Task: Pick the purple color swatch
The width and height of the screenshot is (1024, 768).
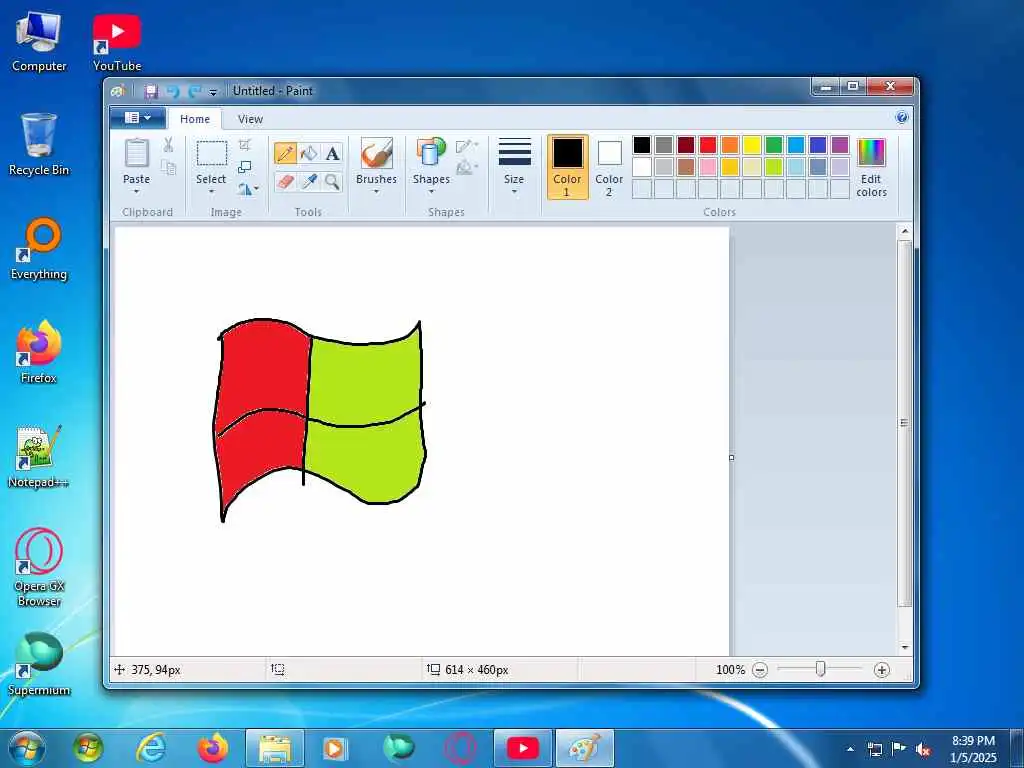Action: 840,145
